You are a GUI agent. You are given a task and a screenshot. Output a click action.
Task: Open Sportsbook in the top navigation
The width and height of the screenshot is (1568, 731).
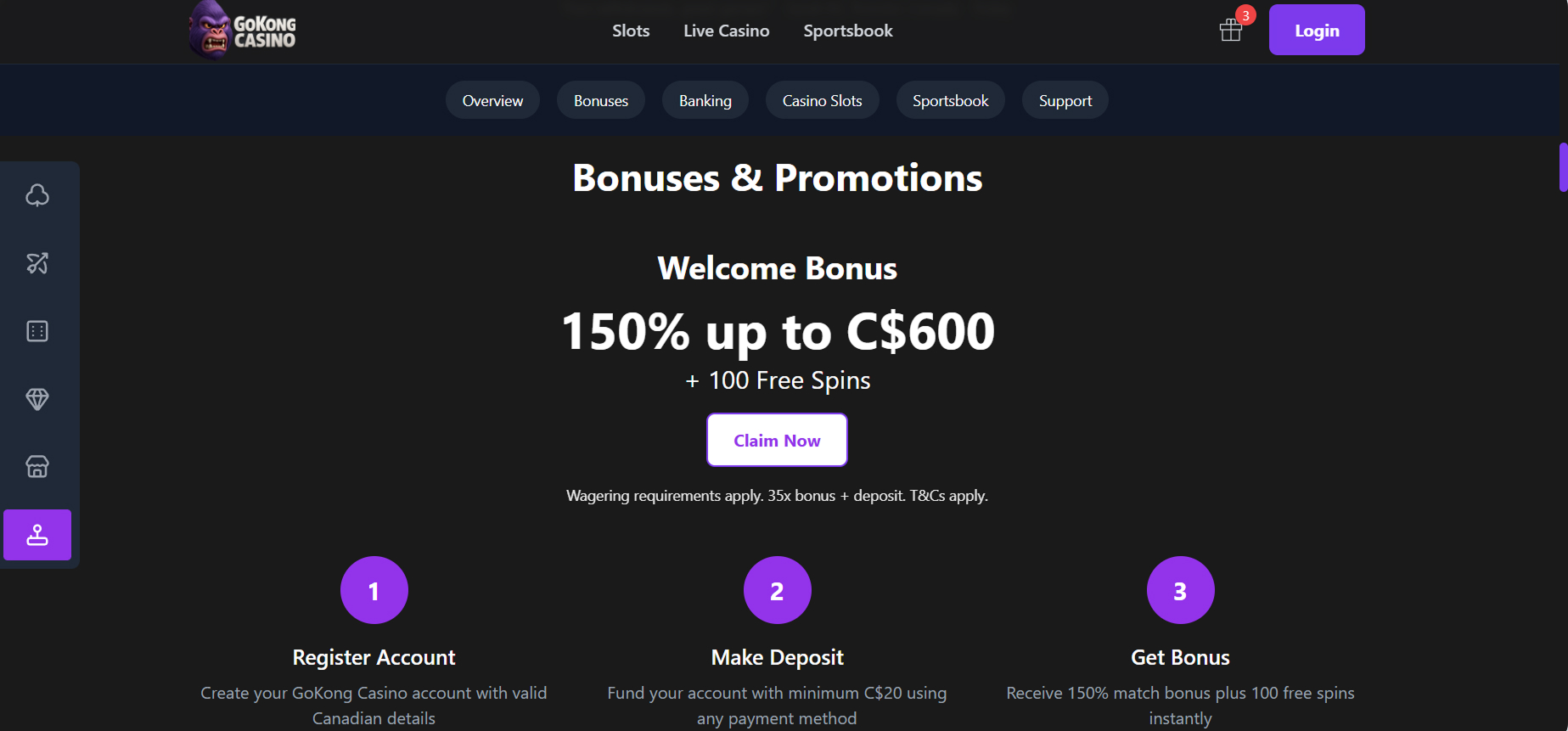848,31
